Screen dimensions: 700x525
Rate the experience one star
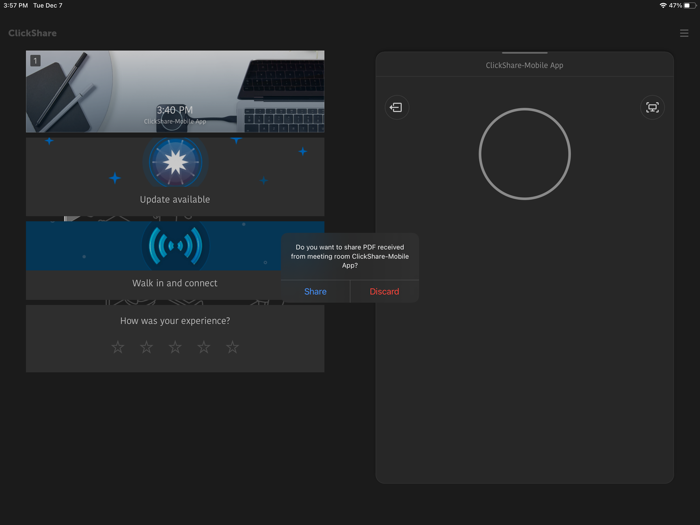[x=118, y=347]
